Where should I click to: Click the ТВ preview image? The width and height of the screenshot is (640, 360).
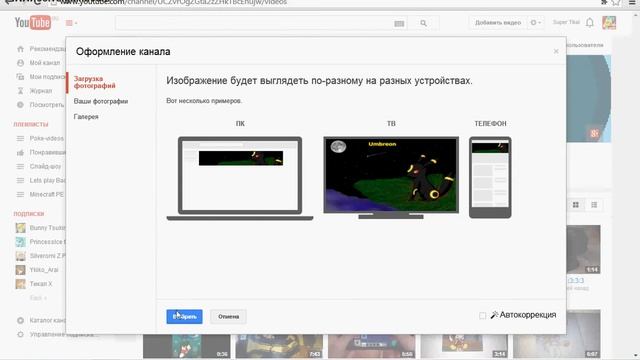[x=391, y=178]
